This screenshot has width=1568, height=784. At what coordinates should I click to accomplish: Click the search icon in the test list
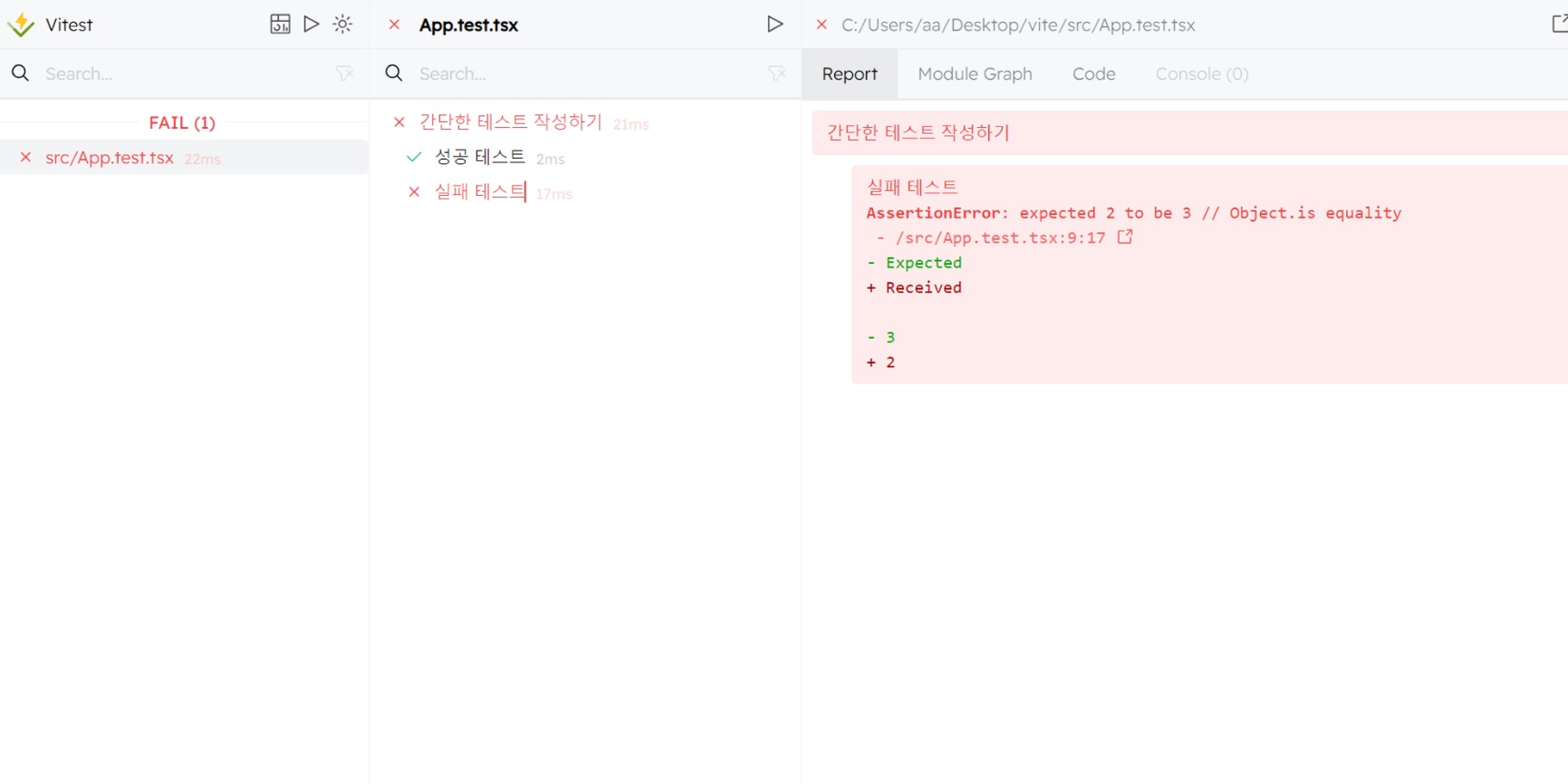point(394,73)
